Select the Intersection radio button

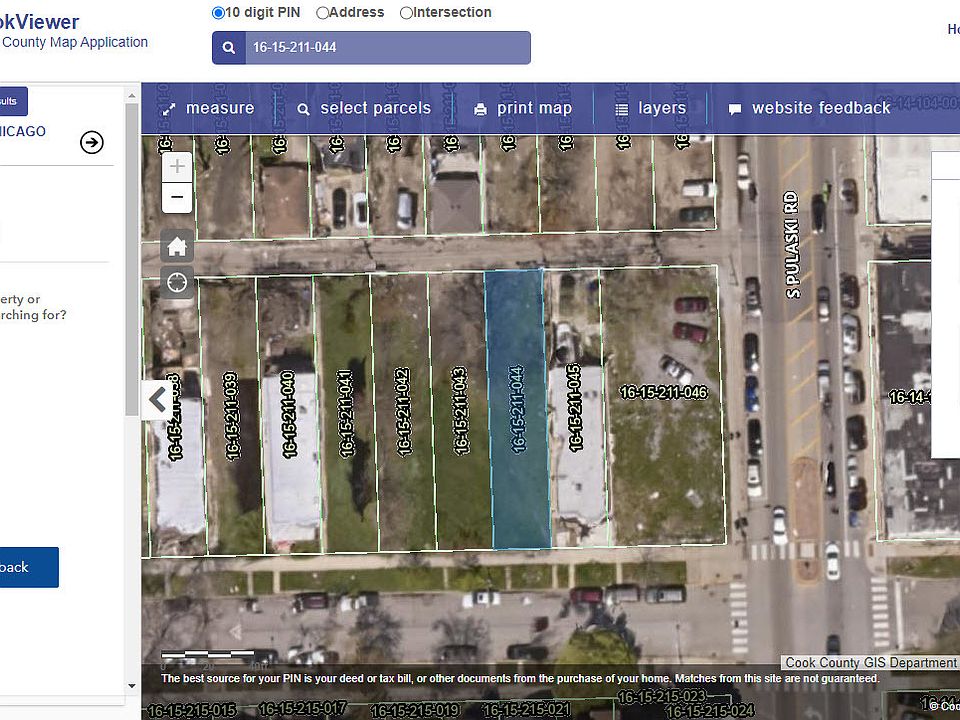coord(406,13)
